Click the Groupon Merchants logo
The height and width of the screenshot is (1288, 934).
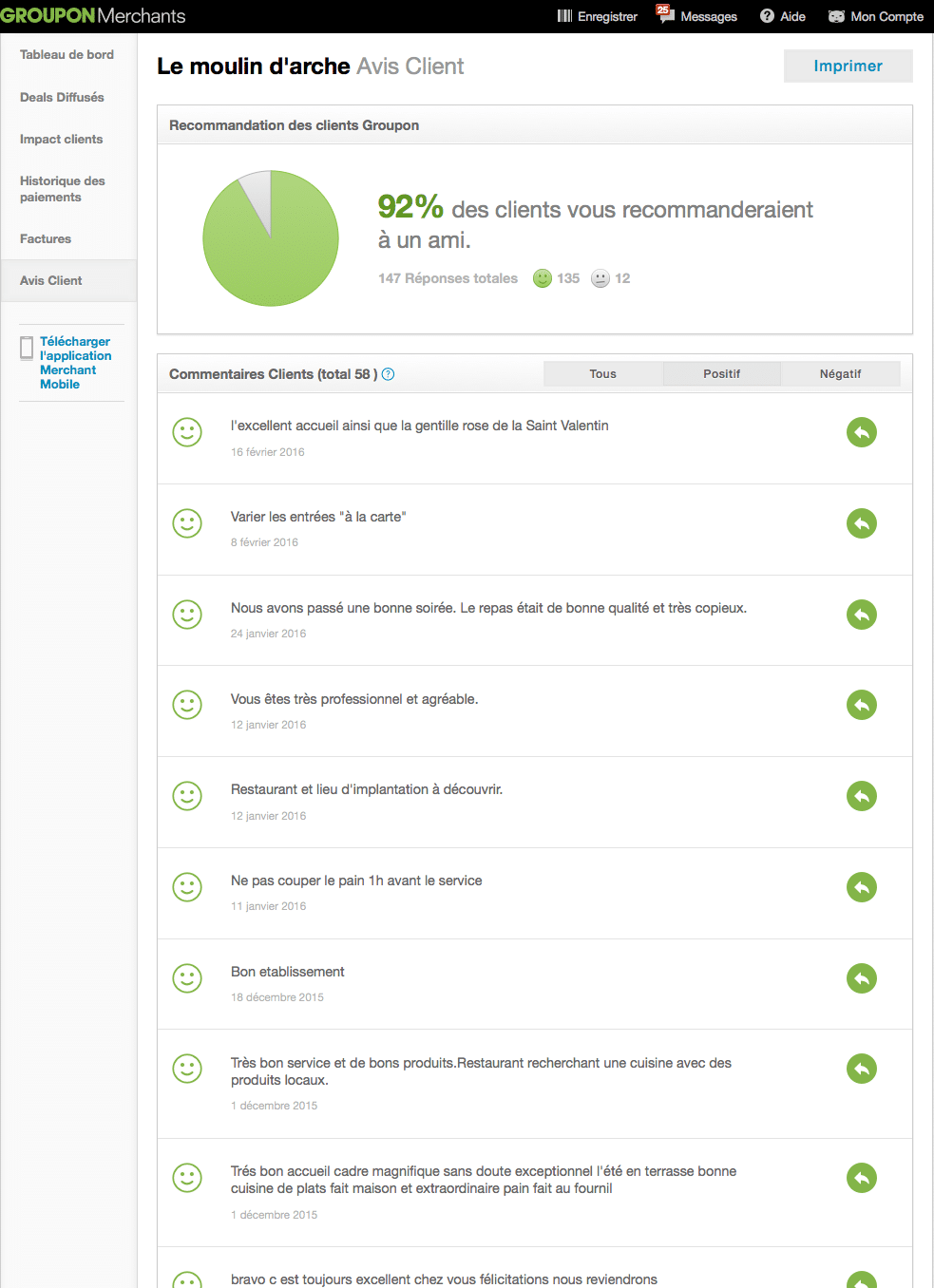click(93, 16)
